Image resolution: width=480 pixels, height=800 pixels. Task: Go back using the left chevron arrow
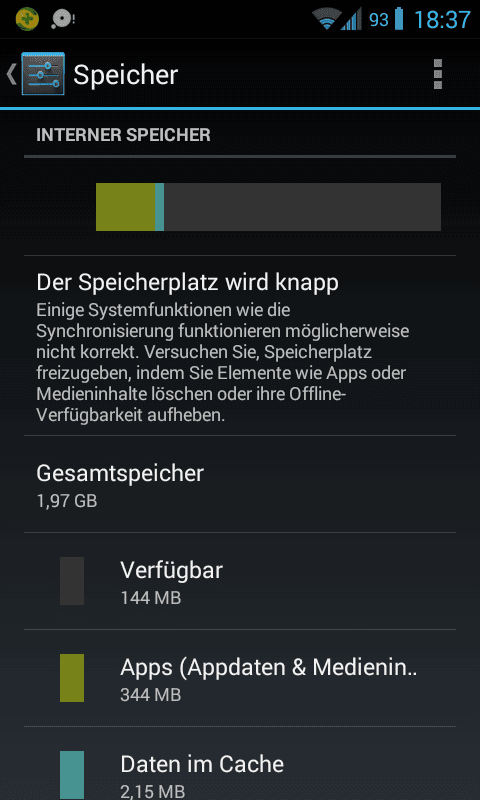pyautogui.click(x=11, y=74)
